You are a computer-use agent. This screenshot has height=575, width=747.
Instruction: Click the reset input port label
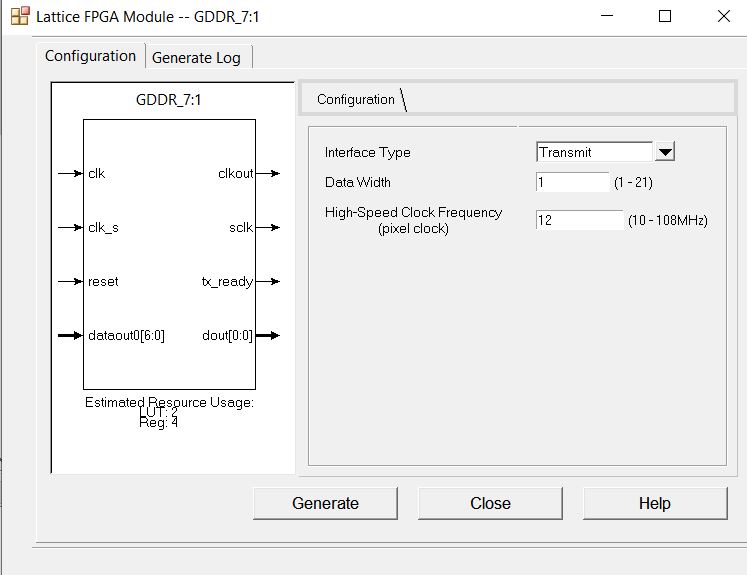coord(103,282)
